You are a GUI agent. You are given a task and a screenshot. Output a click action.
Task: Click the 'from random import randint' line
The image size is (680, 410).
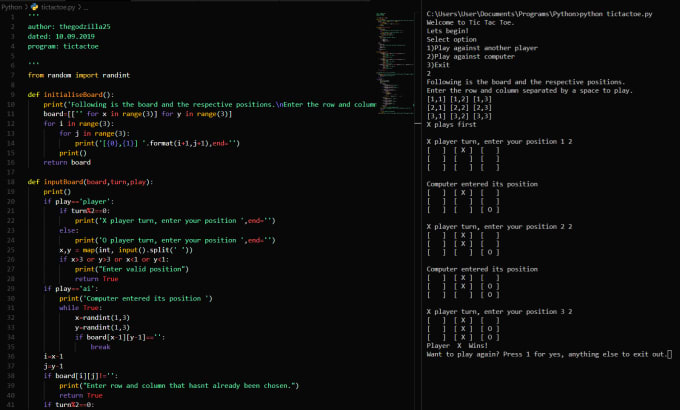(x=78, y=75)
